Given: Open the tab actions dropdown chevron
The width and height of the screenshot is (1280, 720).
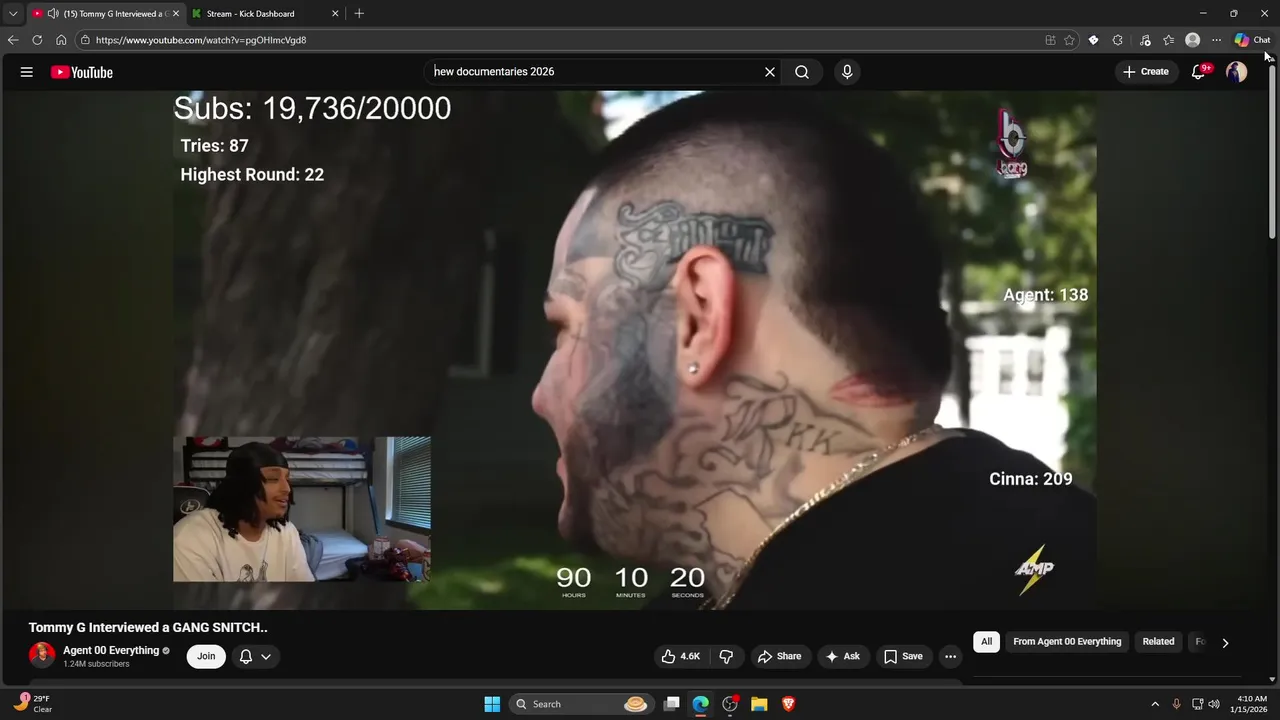Looking at the screenshot, I should [x=13, y=14].
